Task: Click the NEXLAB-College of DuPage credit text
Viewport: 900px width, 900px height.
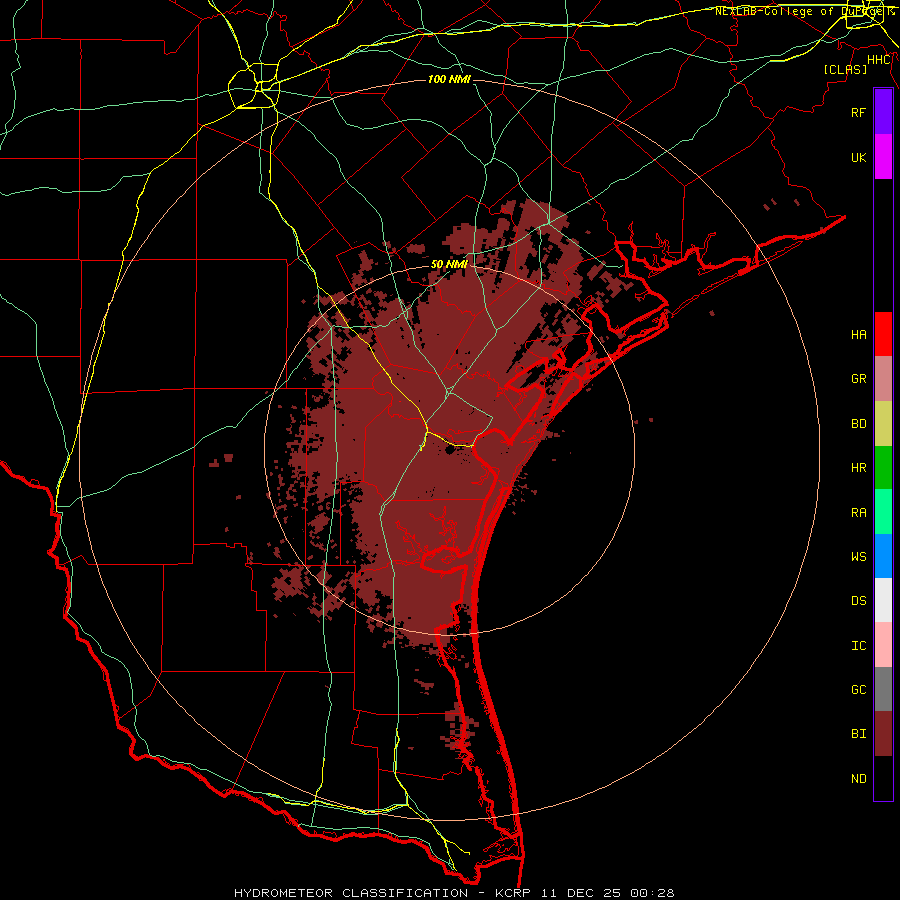Action: pyautogui.click(x=804, y=11)
